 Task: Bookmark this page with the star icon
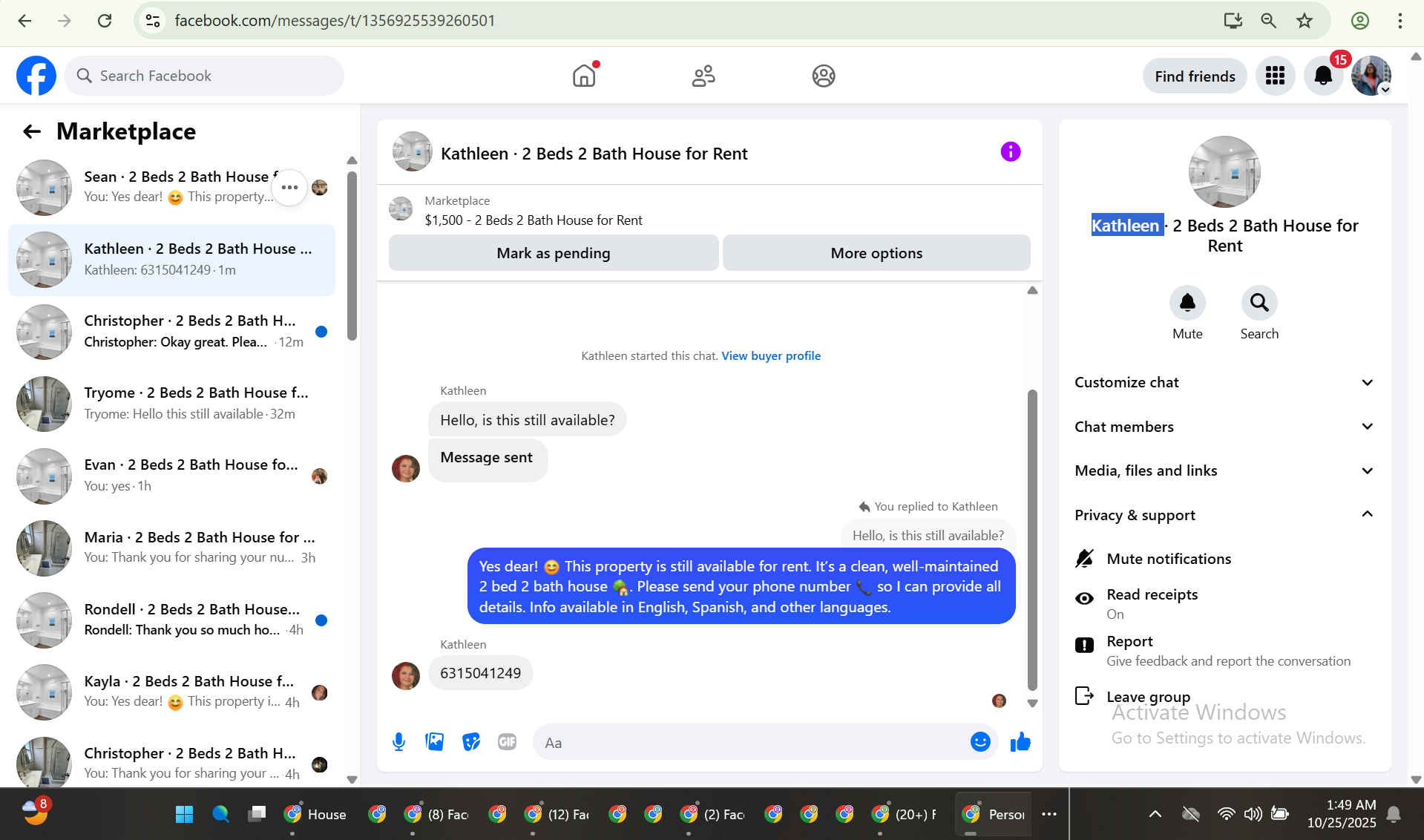1305,21
